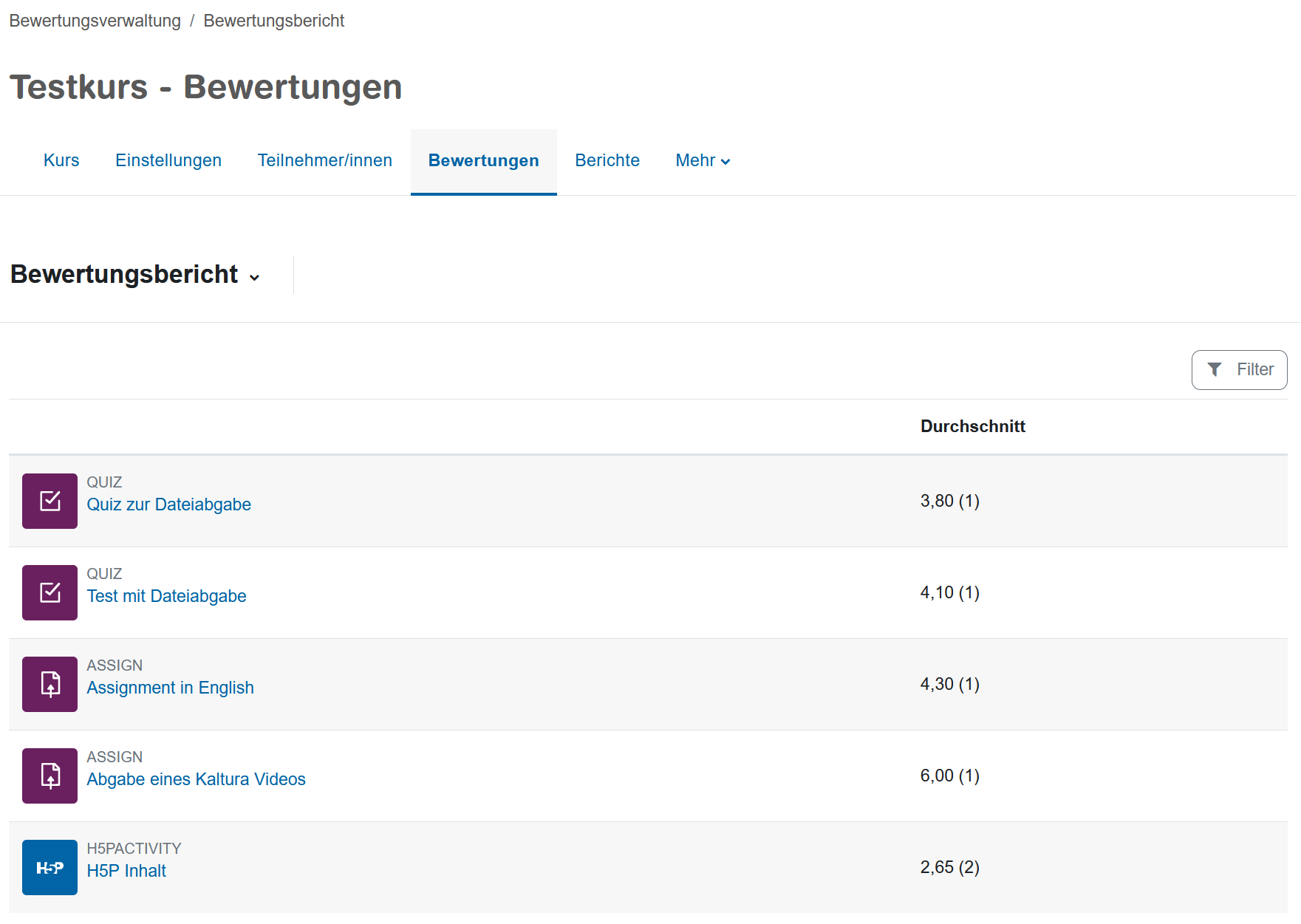Click the quiz icon for Test mit Dateiabgabe

[49, 592]
